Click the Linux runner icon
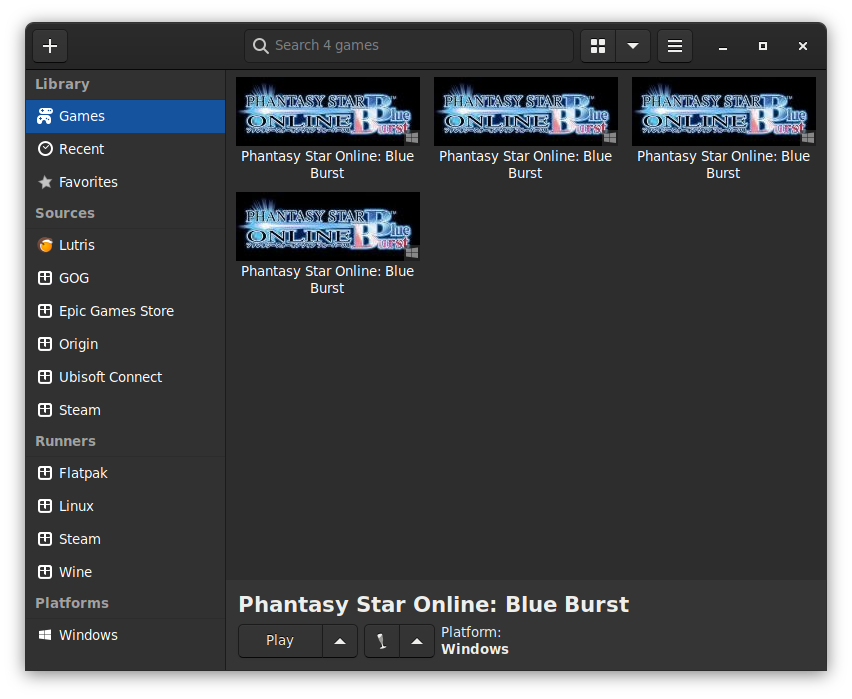Image resolution: width=852 pixels, height=699 pixels. (45, 506)
